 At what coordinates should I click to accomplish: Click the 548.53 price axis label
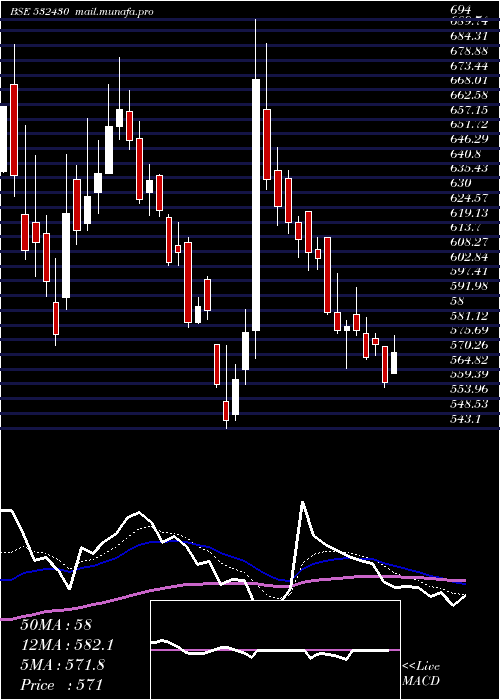click(469, 404)
